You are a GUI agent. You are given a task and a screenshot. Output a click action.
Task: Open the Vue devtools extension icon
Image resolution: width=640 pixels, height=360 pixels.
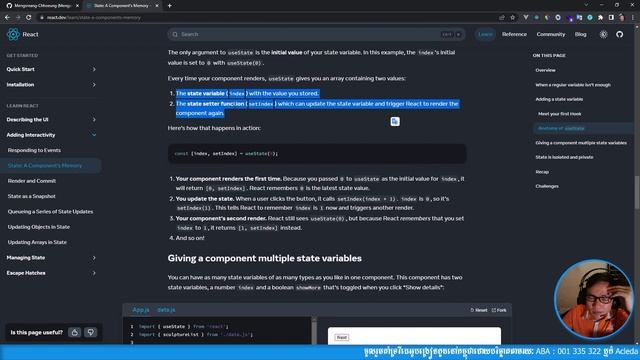point(526,18)
